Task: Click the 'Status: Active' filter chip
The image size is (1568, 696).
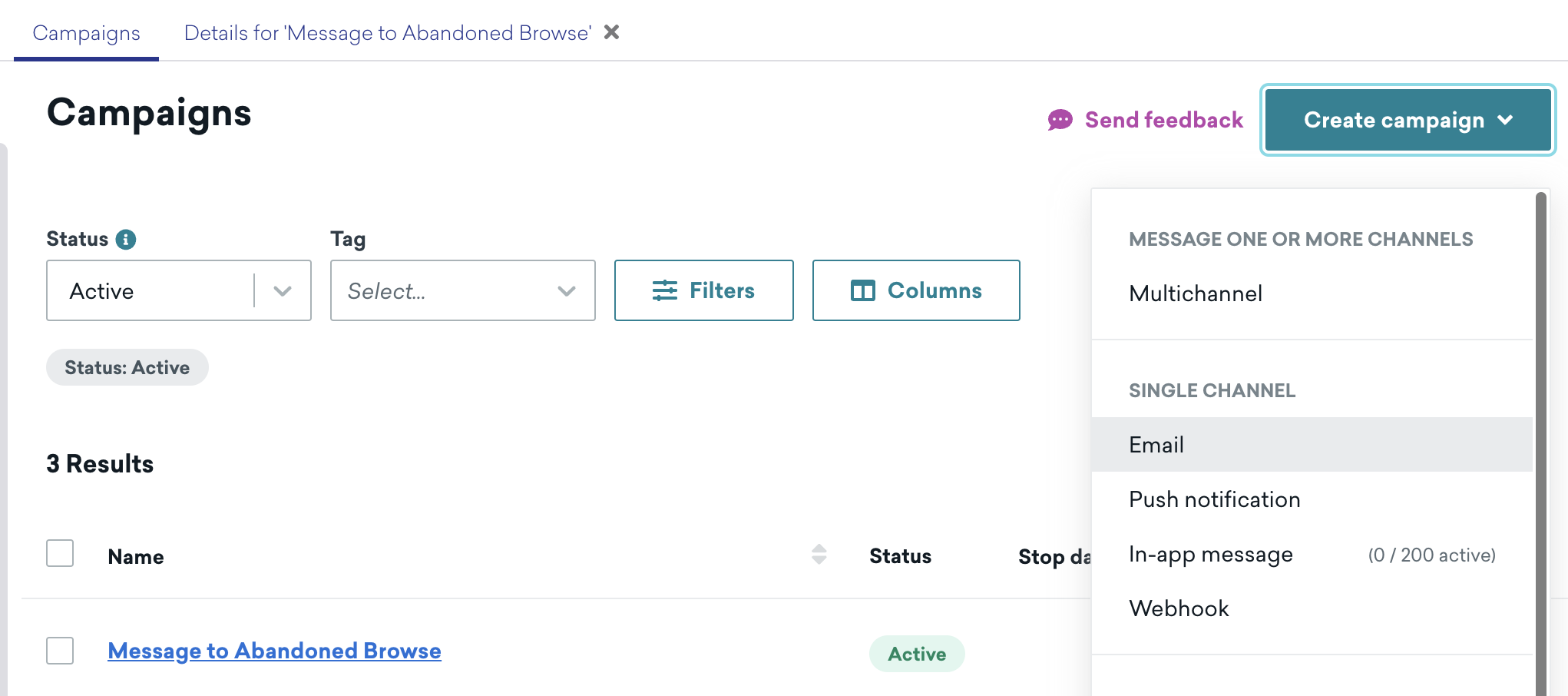Action: (127, 367)
